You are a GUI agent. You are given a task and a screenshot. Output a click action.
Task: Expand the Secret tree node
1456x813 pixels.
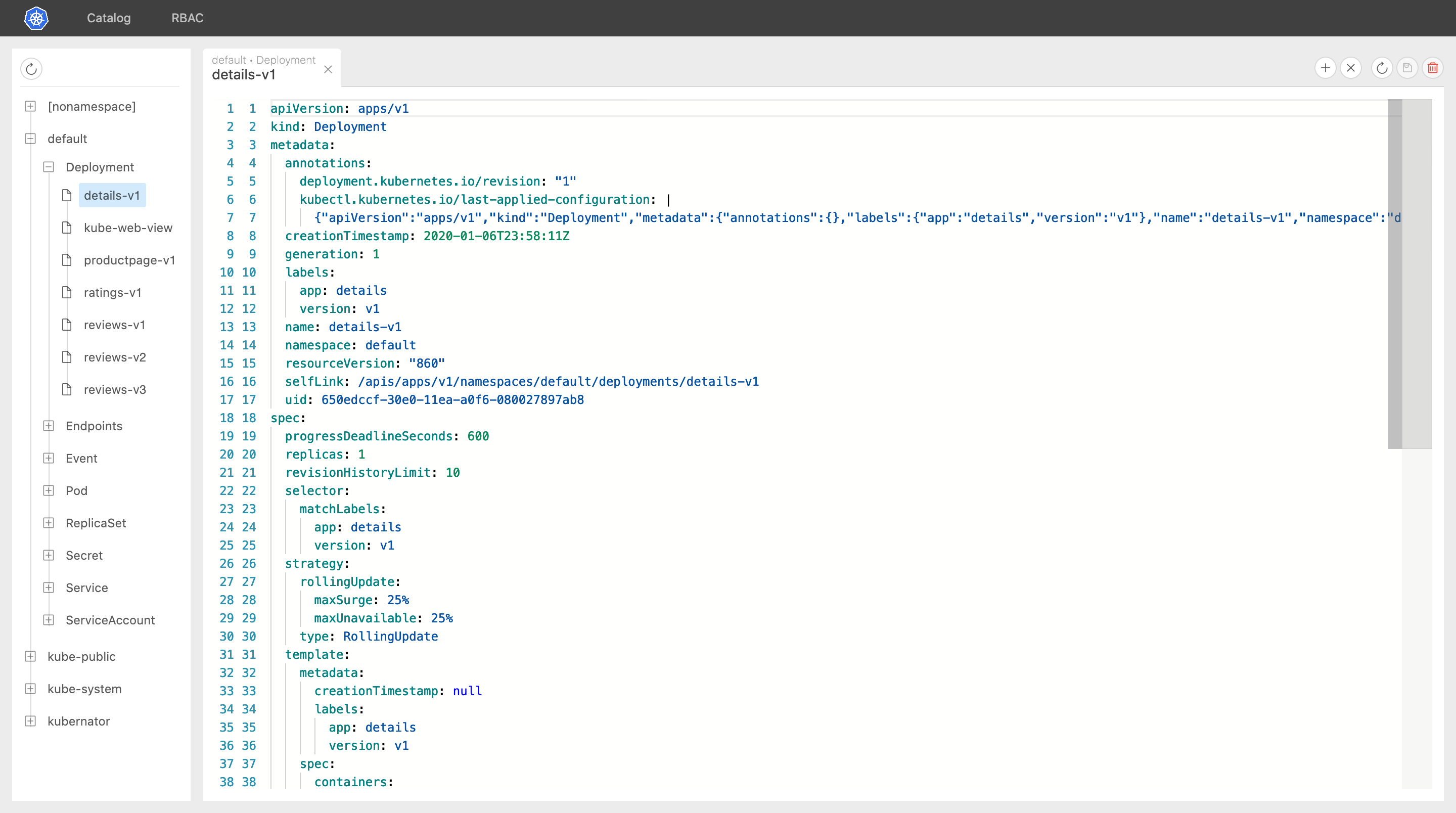(49, 555)
